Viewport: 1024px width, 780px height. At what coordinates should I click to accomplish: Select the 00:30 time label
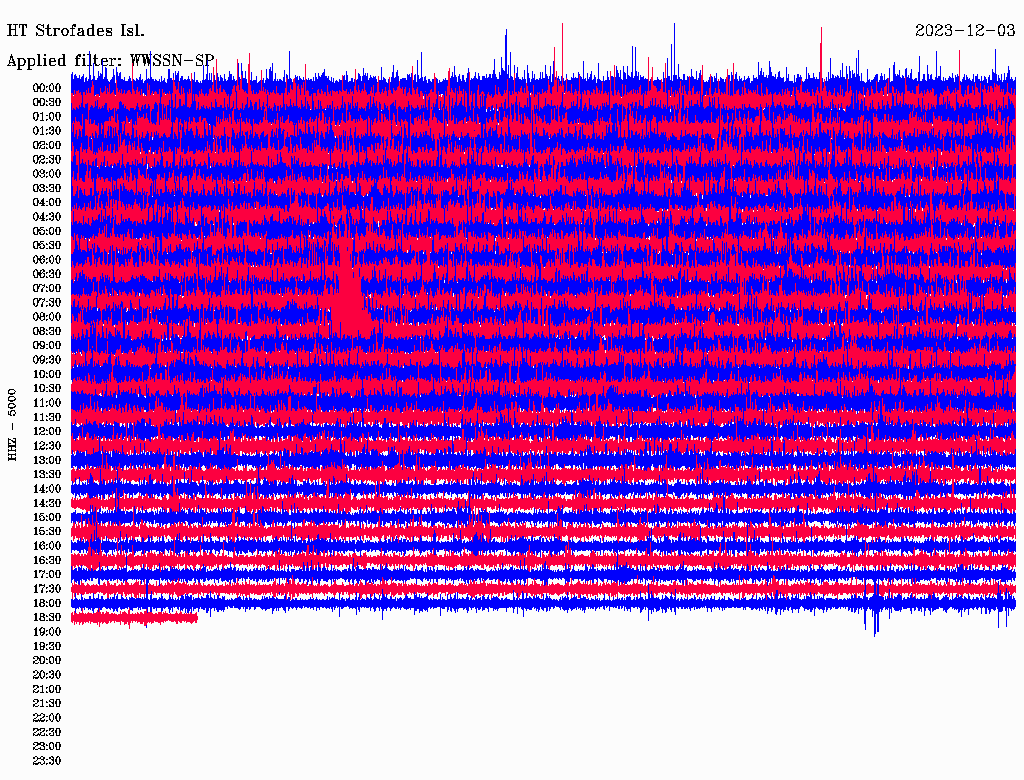coord(47,103)
